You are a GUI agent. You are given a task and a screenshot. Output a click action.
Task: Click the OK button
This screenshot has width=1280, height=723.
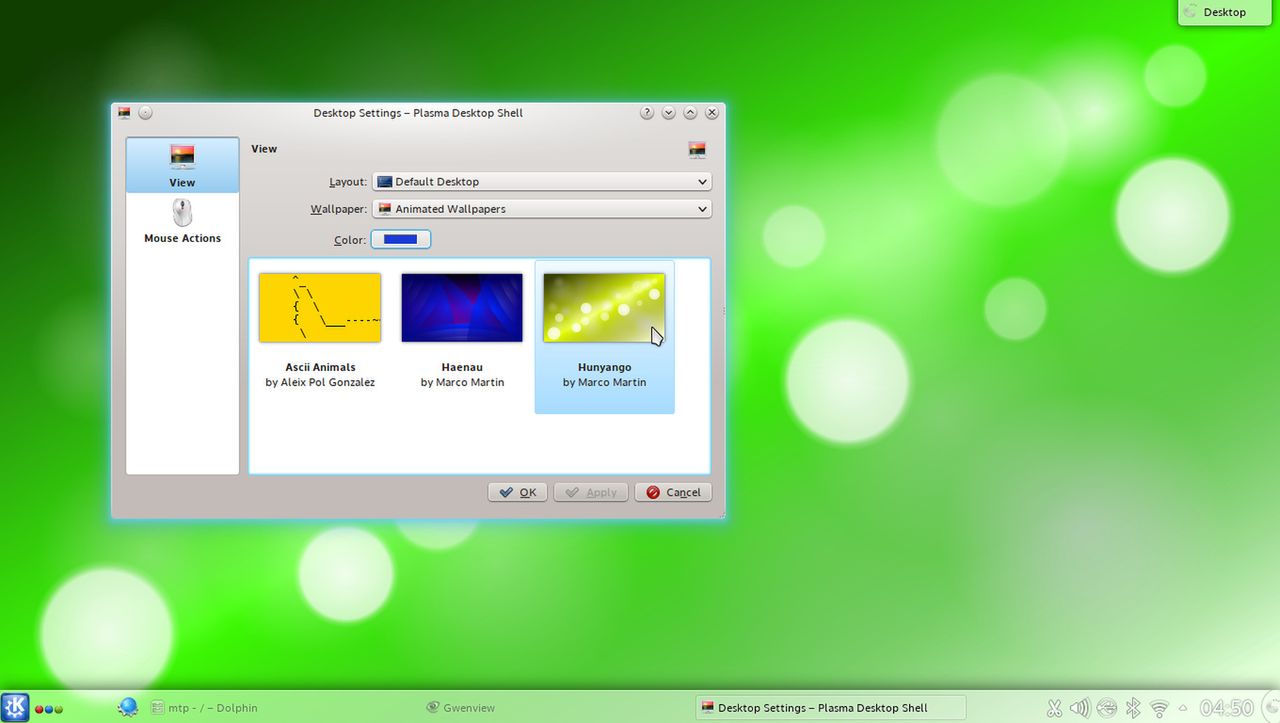518,492
